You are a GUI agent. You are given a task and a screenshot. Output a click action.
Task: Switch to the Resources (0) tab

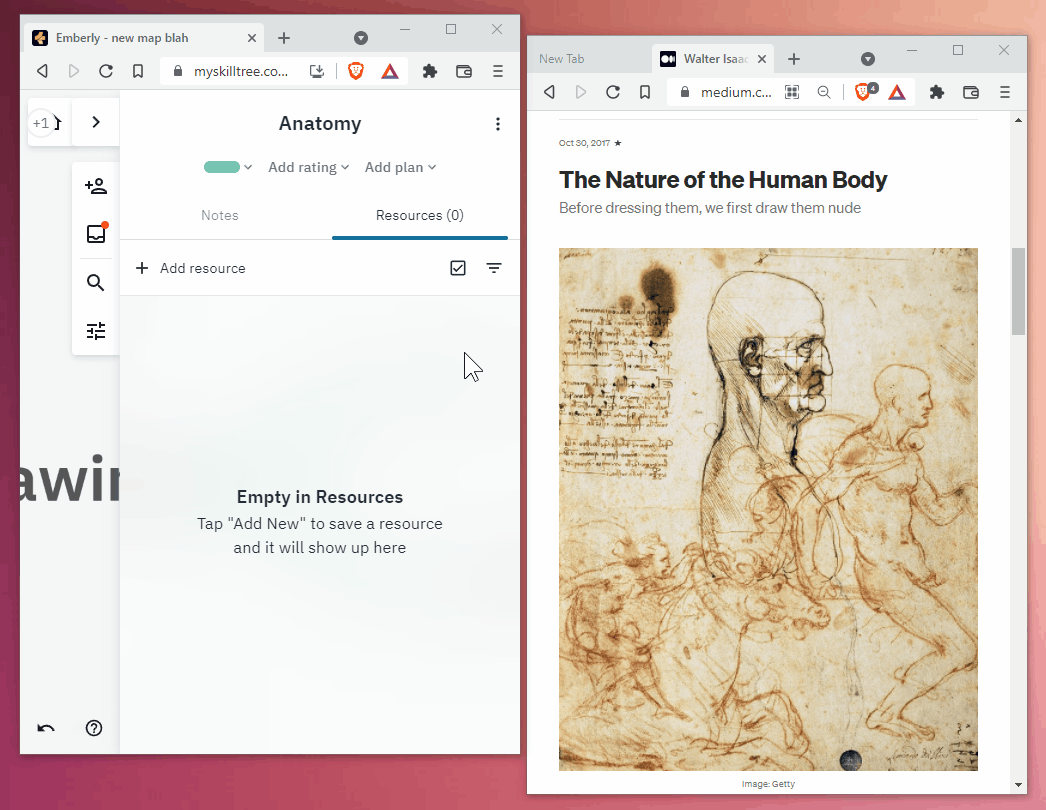420,216
